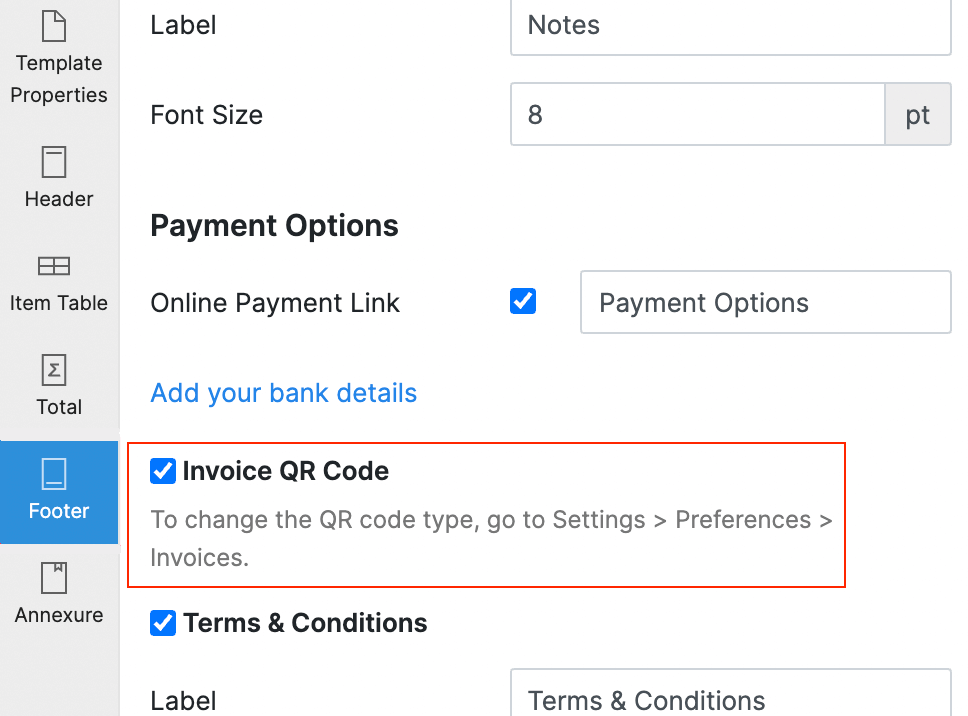The height and width of the screenshot is (716, 968).
Task: Click the Payment Options section heading
Action: pyautogui.click(x=274, y=226)
